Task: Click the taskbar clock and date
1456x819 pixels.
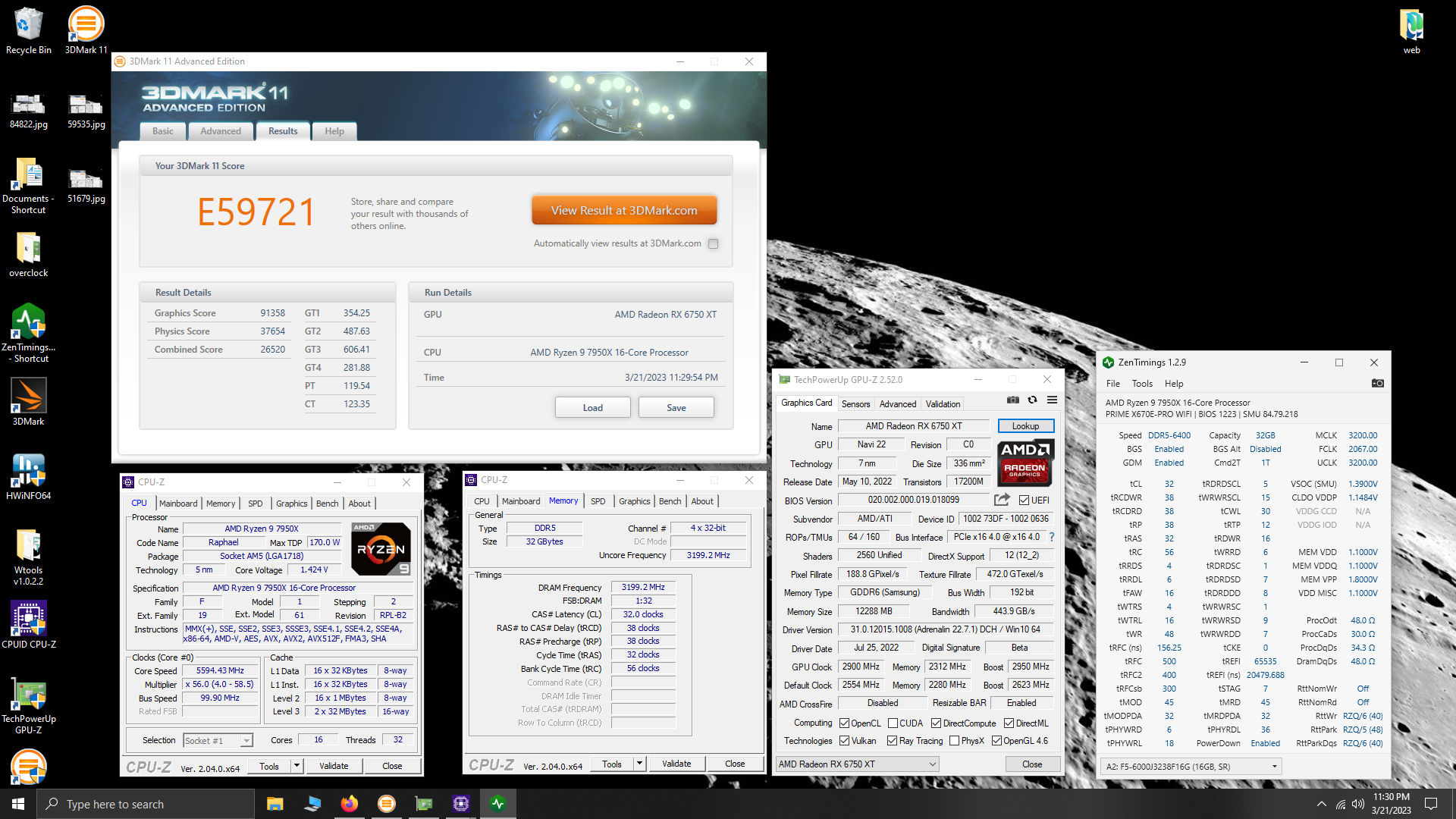Action: [x=1391, y=804]
